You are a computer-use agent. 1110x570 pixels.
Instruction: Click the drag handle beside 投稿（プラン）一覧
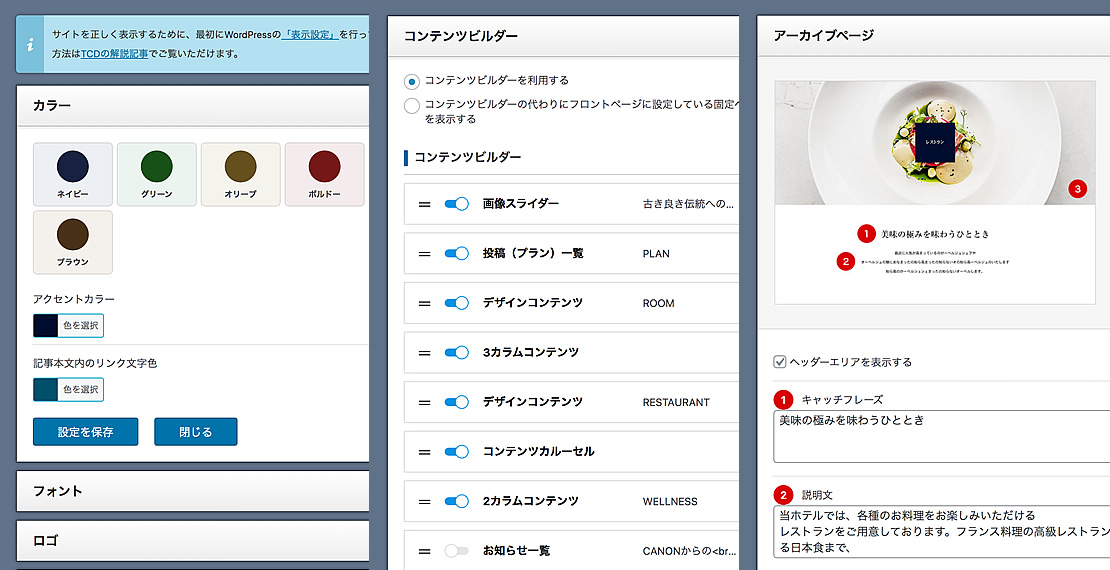tap(424, 253)
